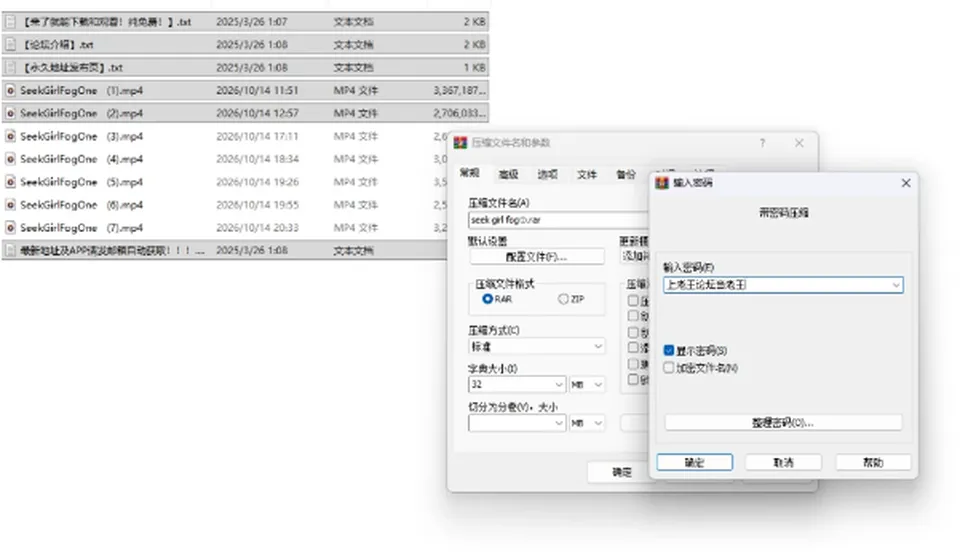
Task: Click 帮助 in the password dialog
Action: (873, 462)
